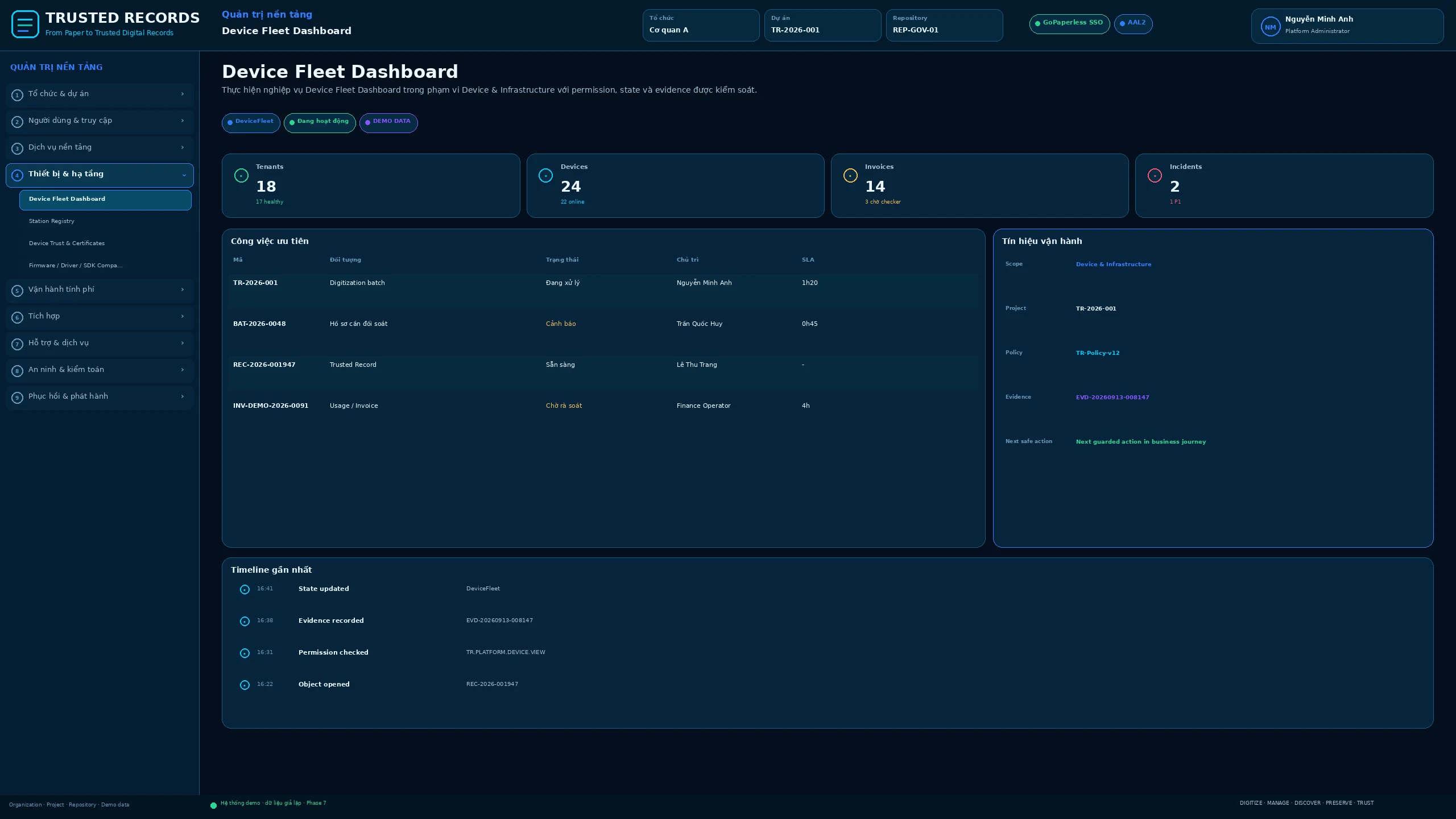Click number 4 icon beside Thiết bị & hạ tầng

17,175
